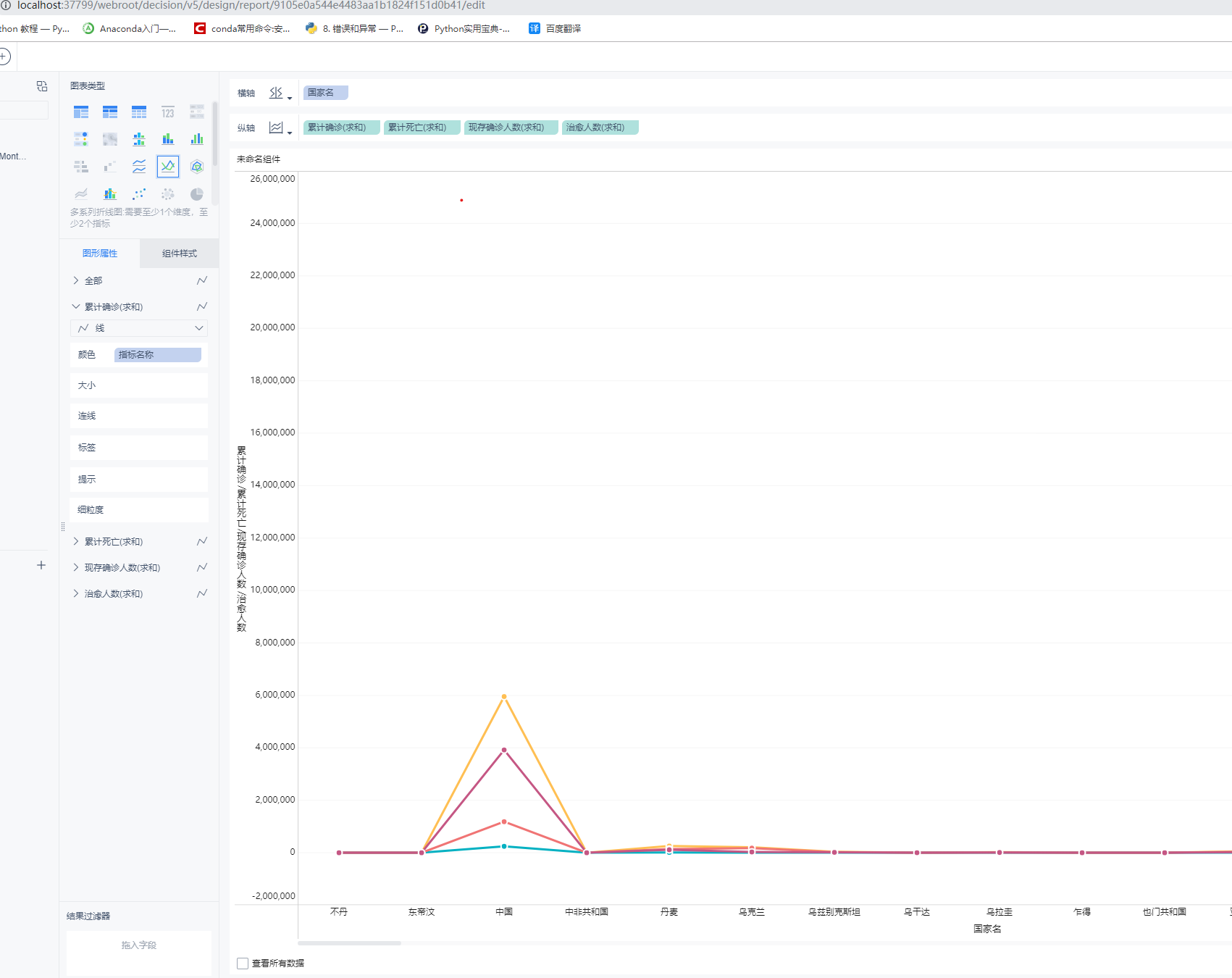
Task: Click the 指标名称 color field
Action: click(157, 355)
